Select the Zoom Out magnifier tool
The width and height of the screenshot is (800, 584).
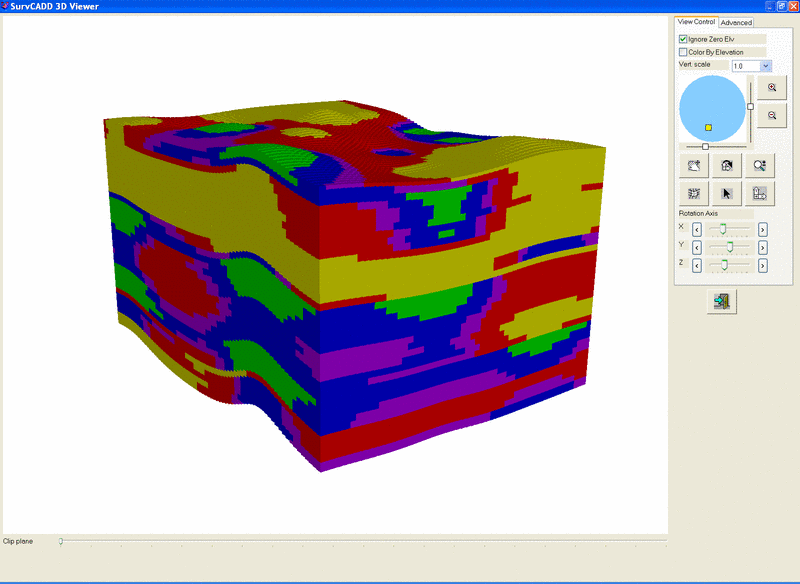pyautogui.click(x=770, y=116)
